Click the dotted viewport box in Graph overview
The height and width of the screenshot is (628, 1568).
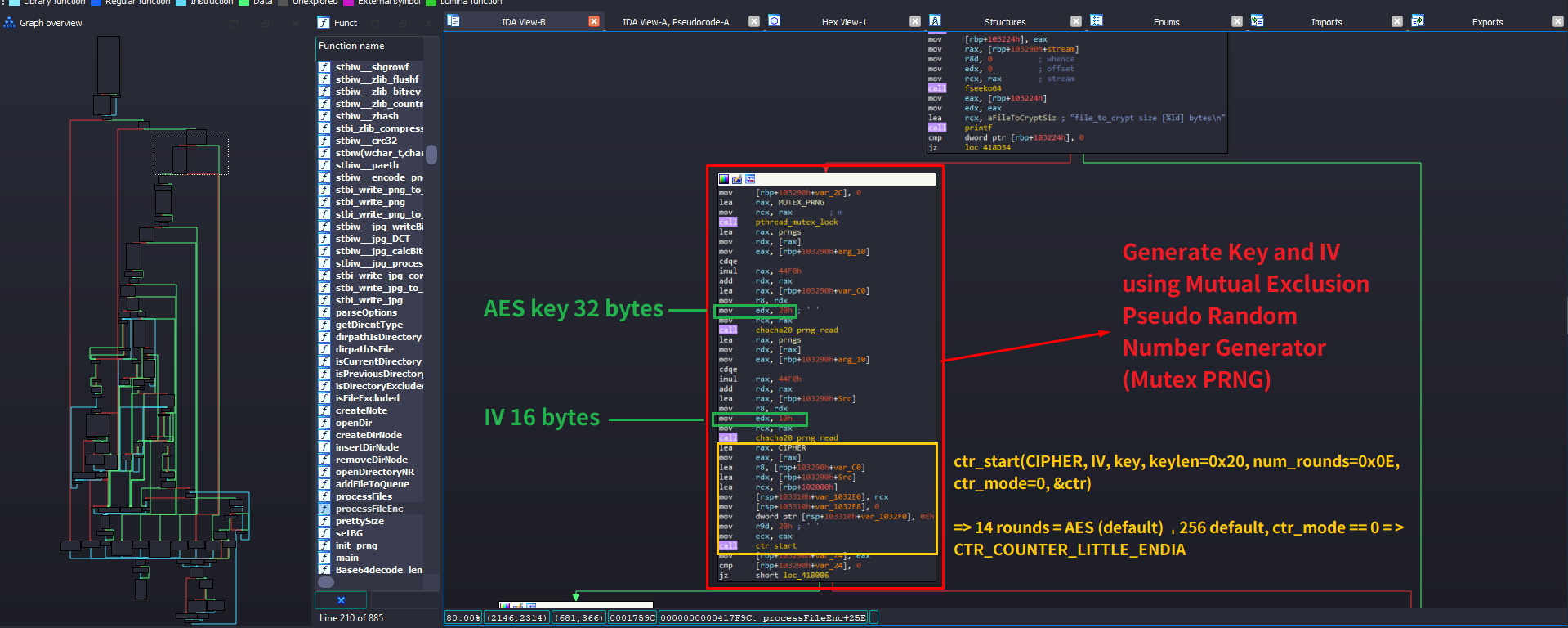click(x=190, y=155)
